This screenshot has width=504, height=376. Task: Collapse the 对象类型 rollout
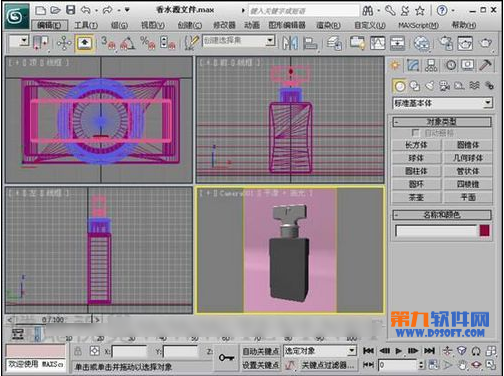pyautogui.click(x=442, y=122)
